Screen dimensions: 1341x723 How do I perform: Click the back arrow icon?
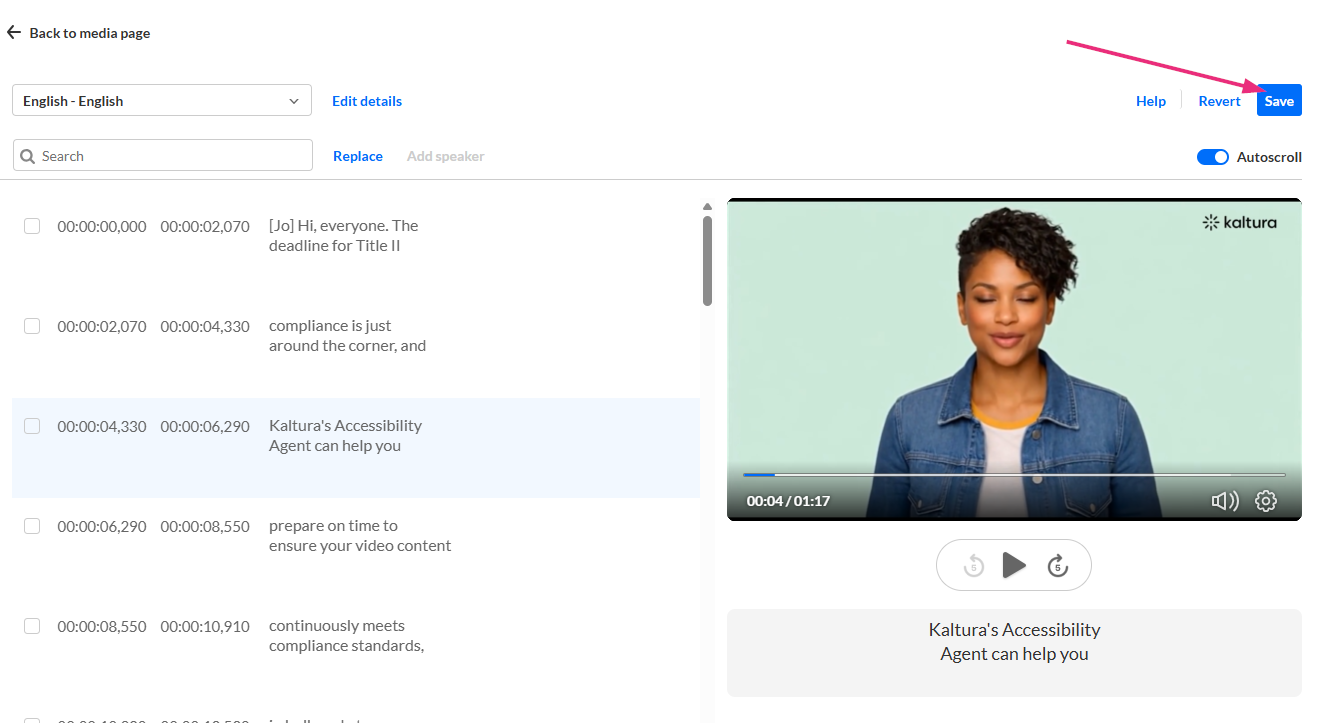pos(14,33)
